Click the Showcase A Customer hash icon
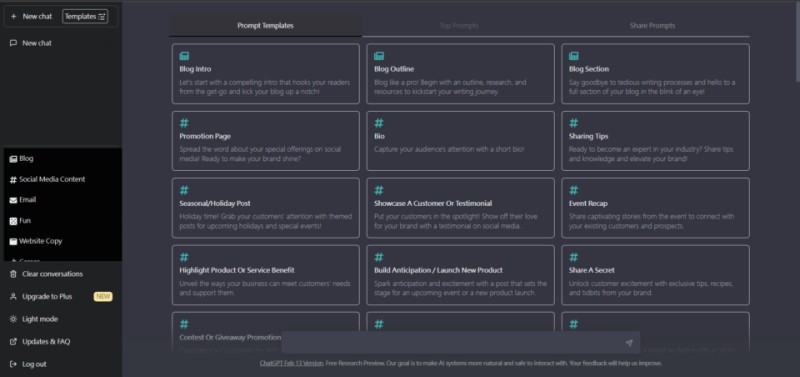 point(379,190)
